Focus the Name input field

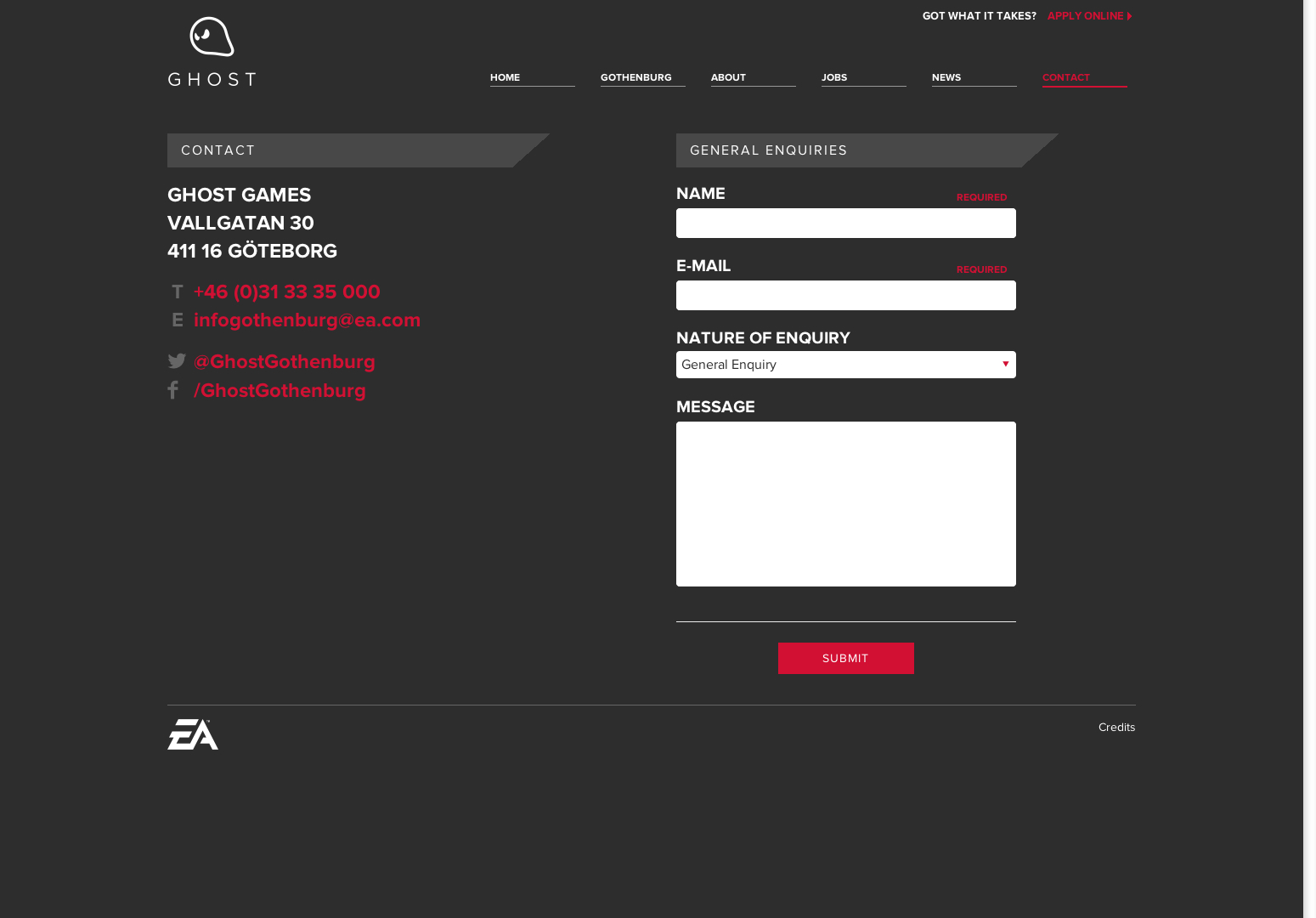pos(845,223)
